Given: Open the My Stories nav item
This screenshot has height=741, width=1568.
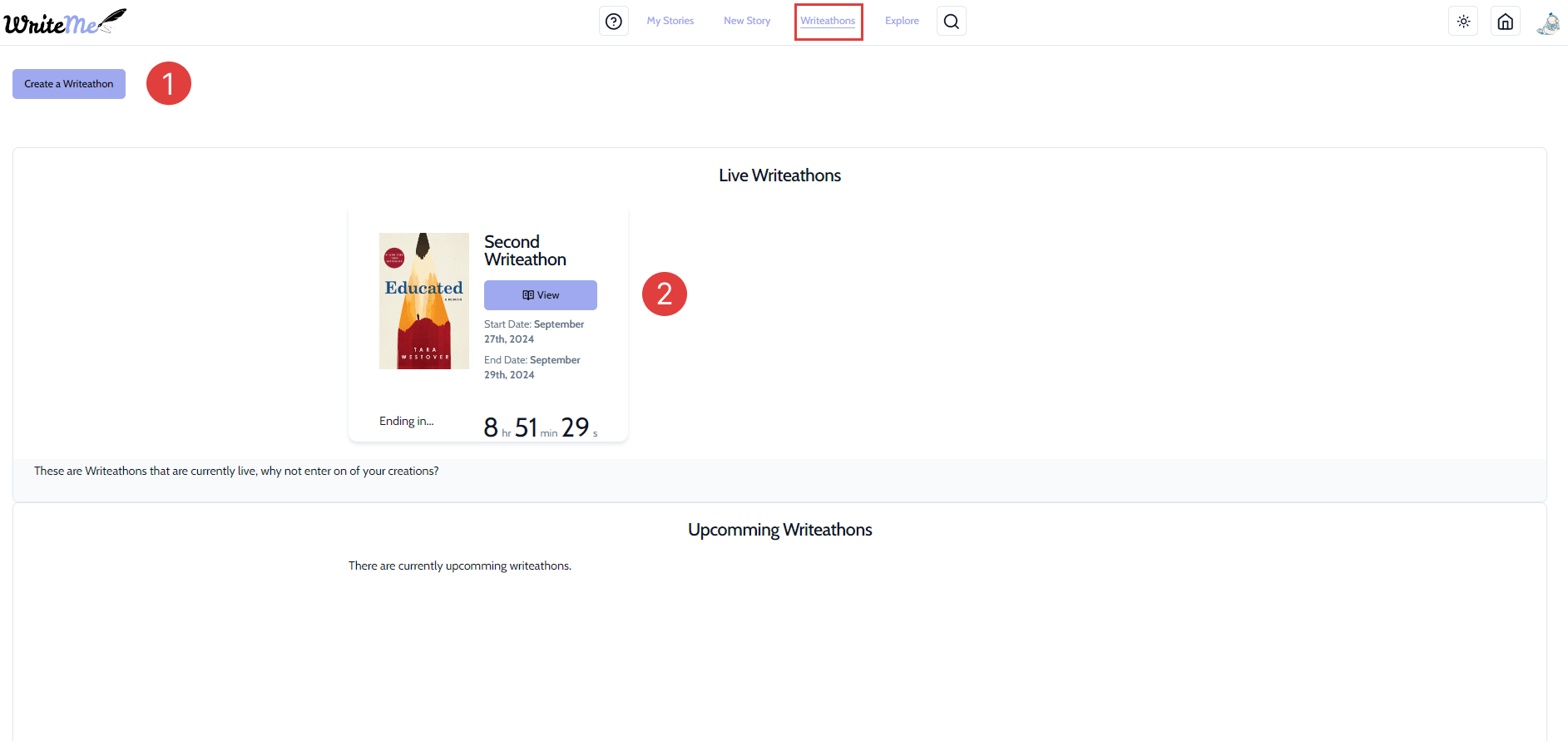Looking at the screenshot, I should click(x=670, y=21).
